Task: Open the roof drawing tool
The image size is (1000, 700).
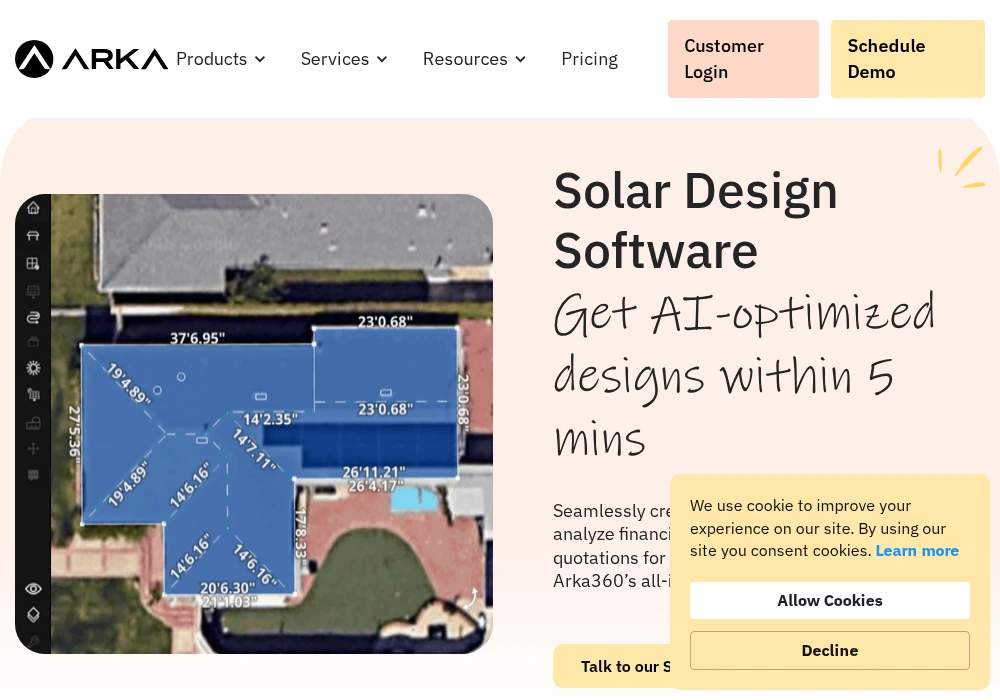Action: pos(33,235)
